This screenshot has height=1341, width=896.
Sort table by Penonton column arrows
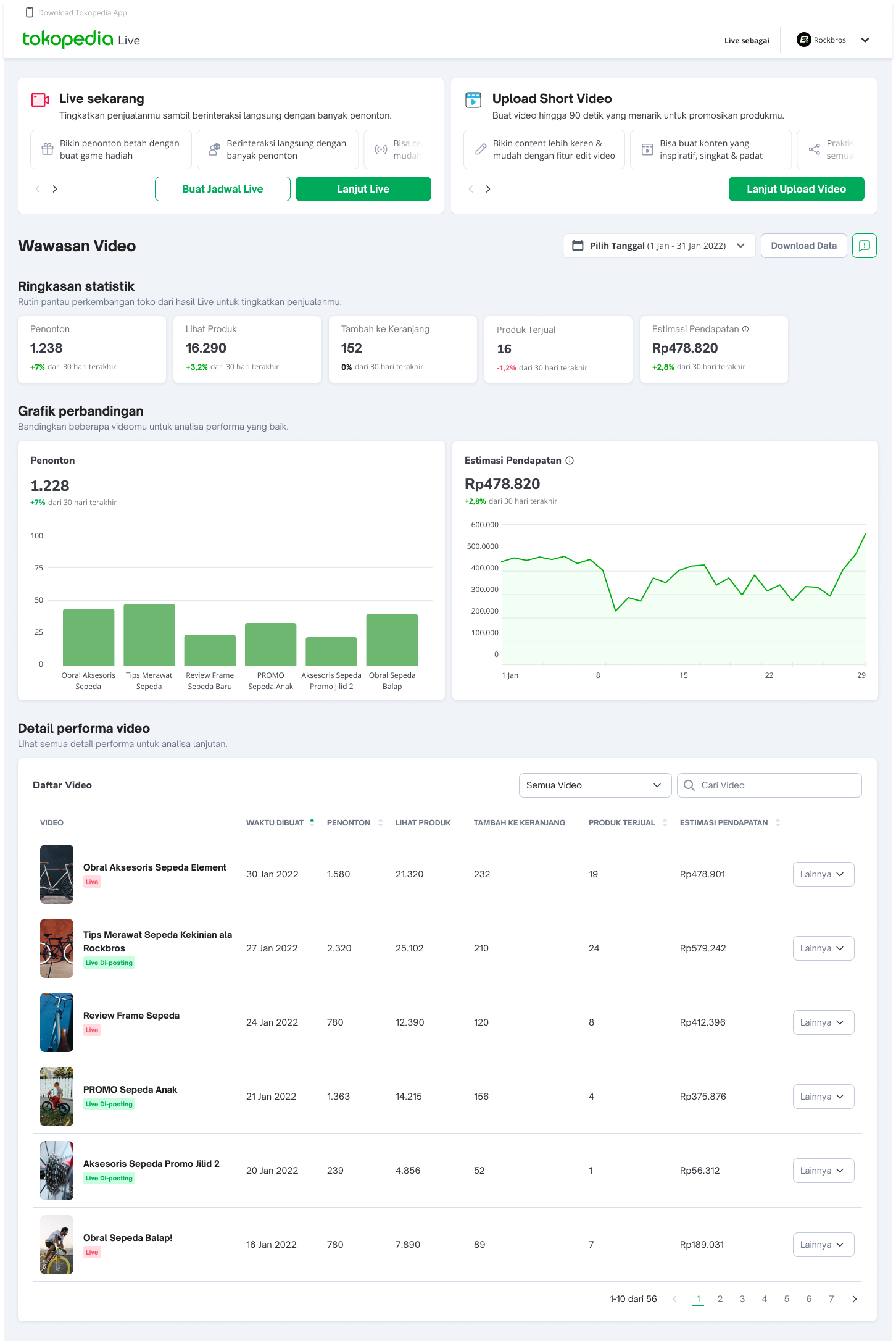coord(380,822)
